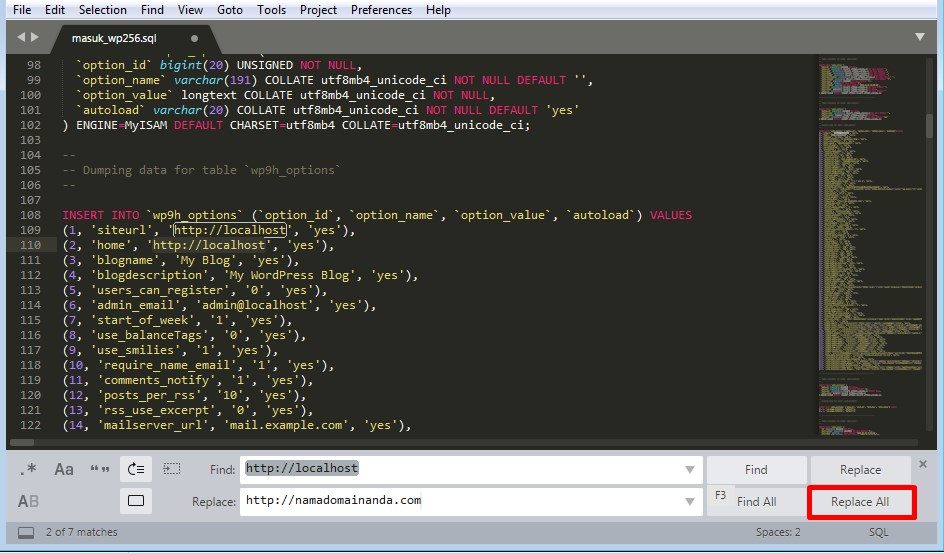944x553 pixels.
Task: Open the Project menu
Action: [318, 10]
